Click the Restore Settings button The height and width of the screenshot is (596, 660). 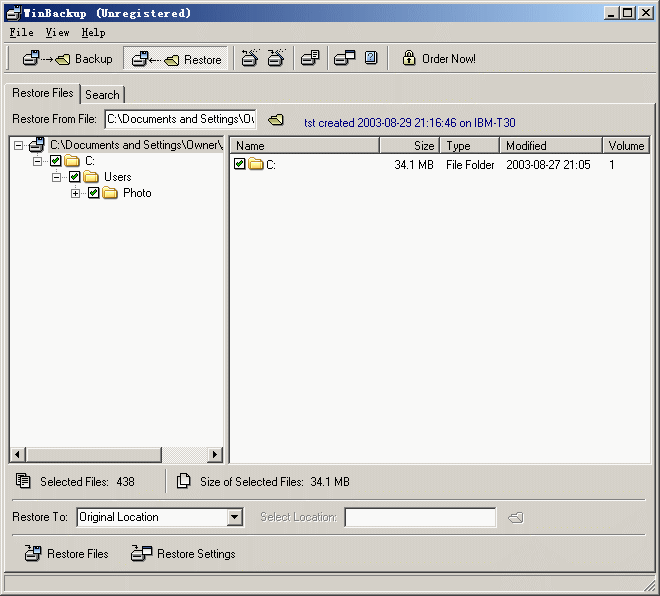pos(184,554)
